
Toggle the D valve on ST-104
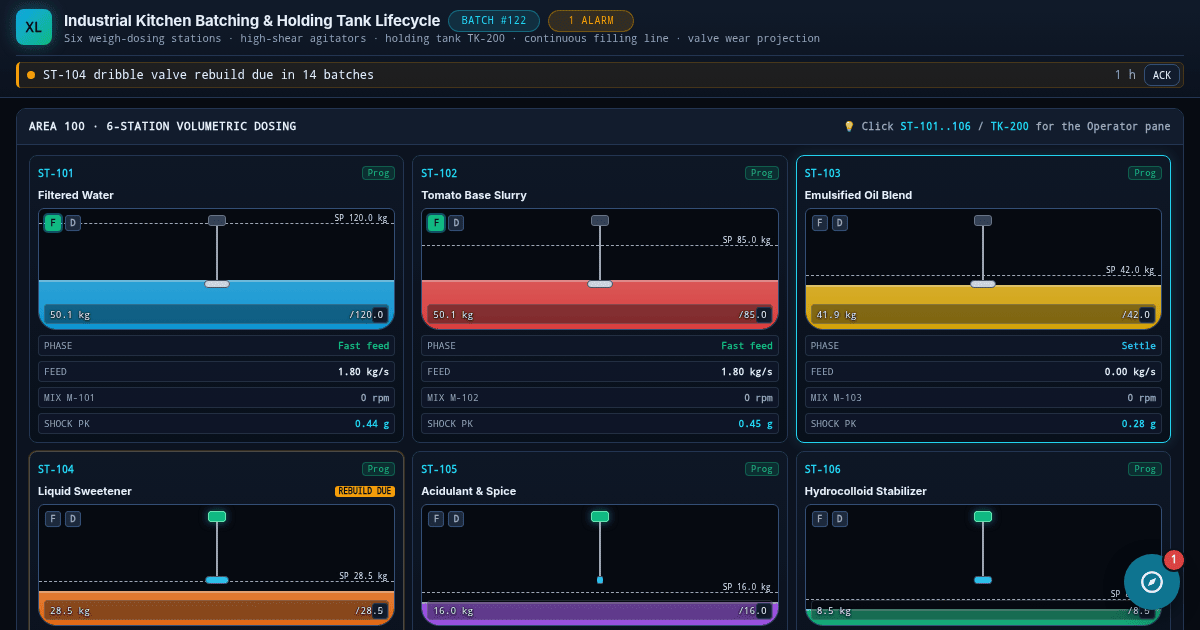[73, 519]
